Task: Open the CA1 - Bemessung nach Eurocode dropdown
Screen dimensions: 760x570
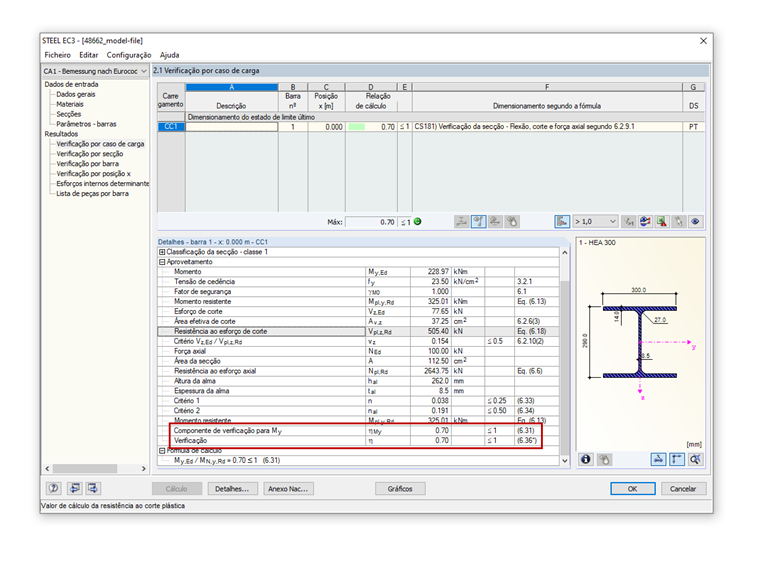Action: pos(95,71)
